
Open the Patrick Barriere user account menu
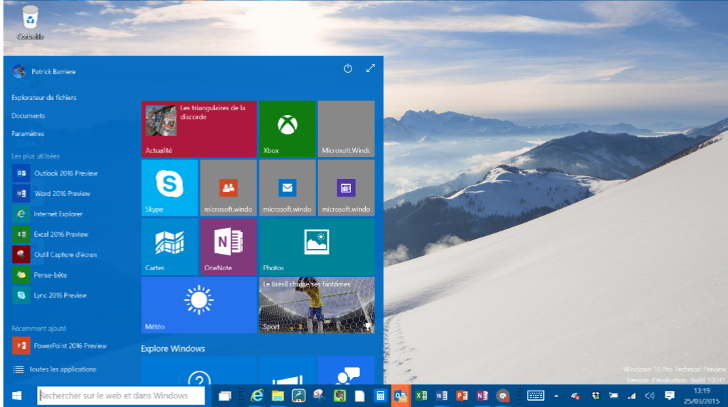point(46,72)
